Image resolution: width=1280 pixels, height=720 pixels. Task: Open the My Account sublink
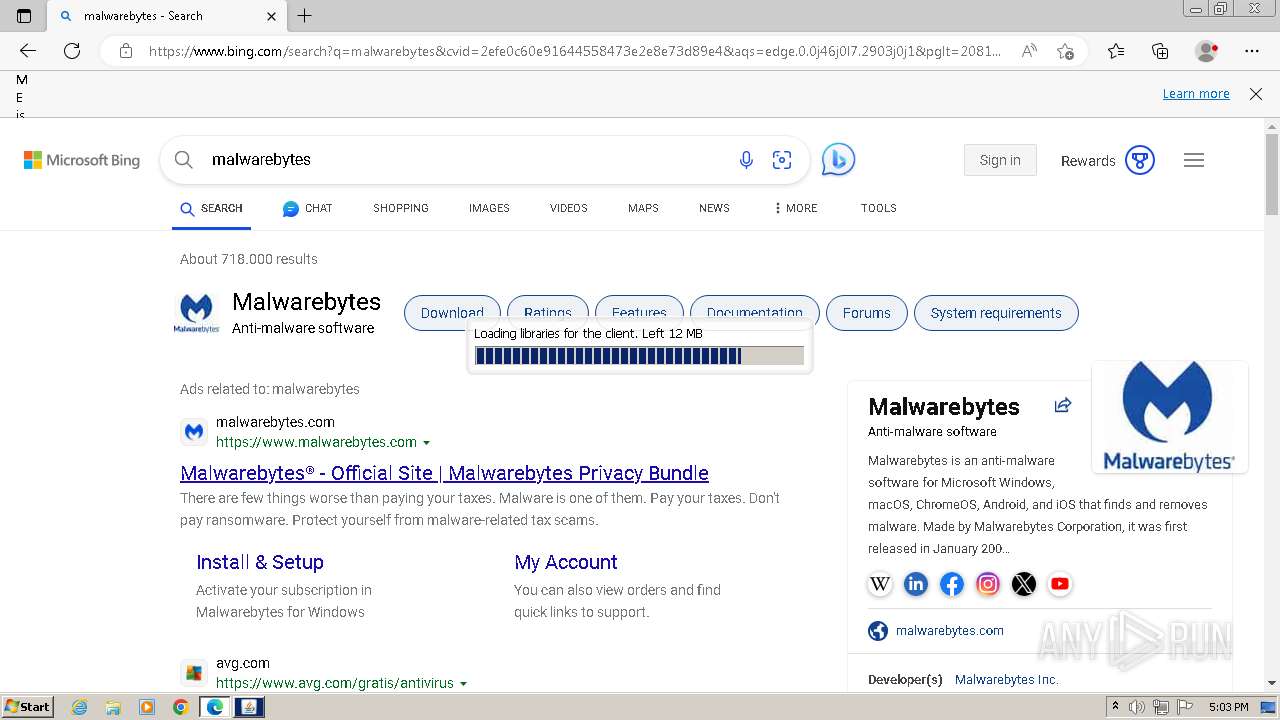click(x=566, y=562)
